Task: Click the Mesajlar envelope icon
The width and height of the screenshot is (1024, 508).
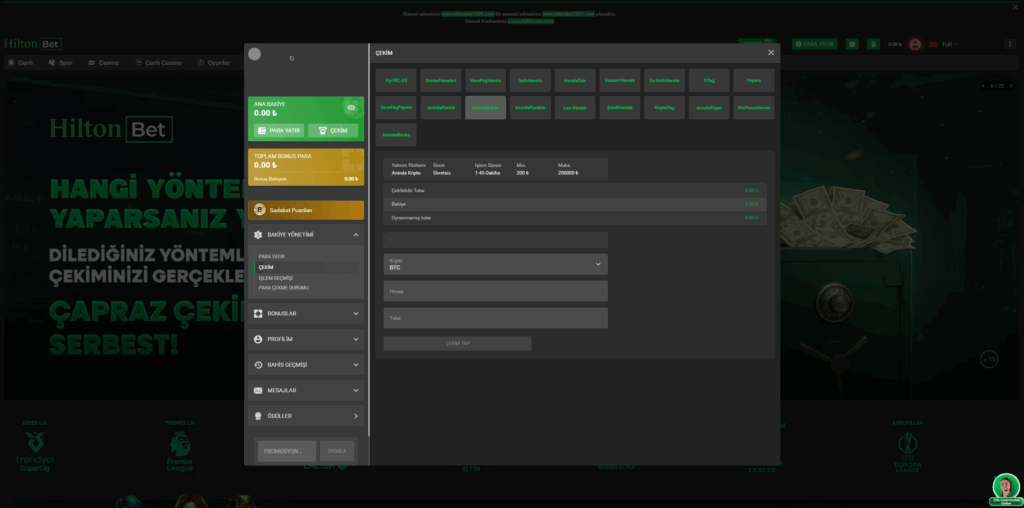Action: point(258,390)
